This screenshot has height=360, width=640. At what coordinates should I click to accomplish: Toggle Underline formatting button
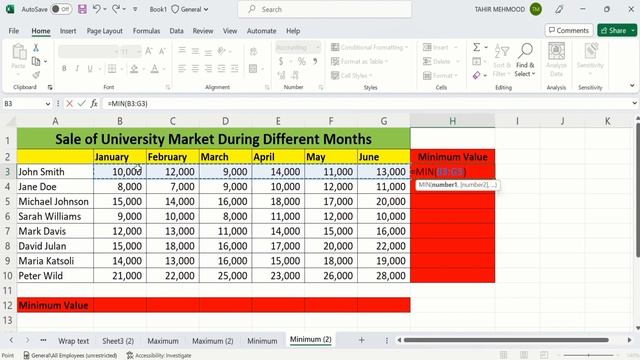click(90, 69)
